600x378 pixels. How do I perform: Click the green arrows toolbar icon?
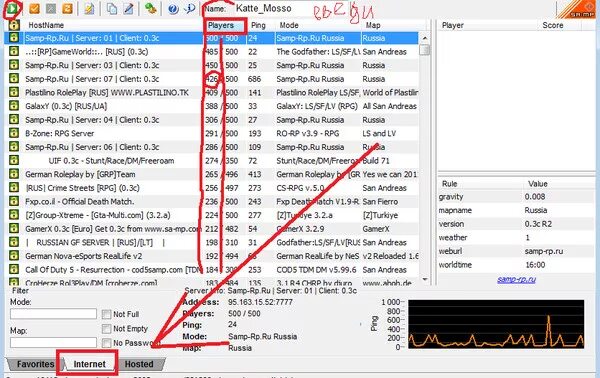pyautogui.click(x=150, y=8)
